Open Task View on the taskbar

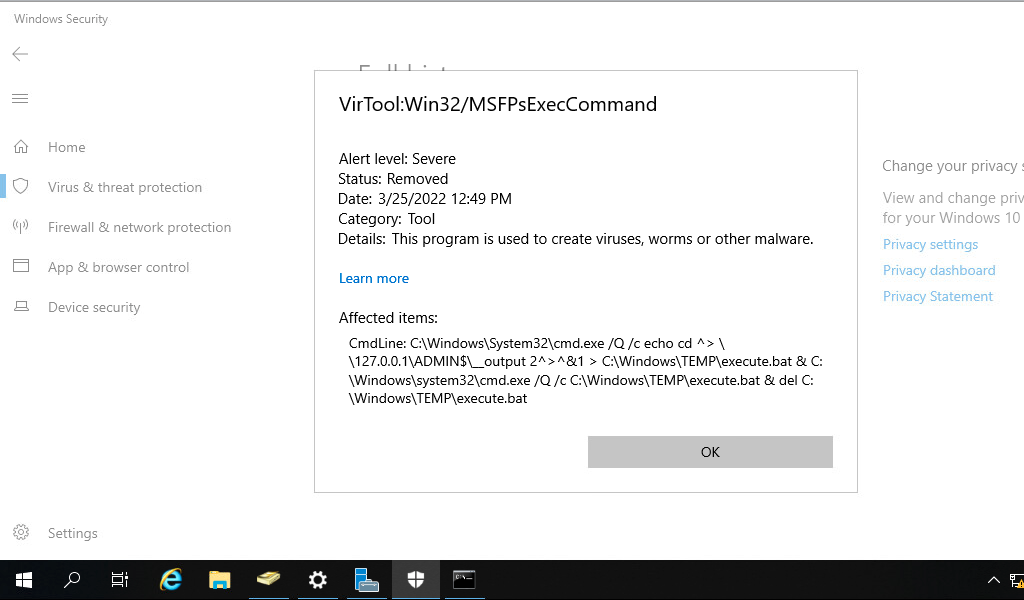(x=120, y=580)
